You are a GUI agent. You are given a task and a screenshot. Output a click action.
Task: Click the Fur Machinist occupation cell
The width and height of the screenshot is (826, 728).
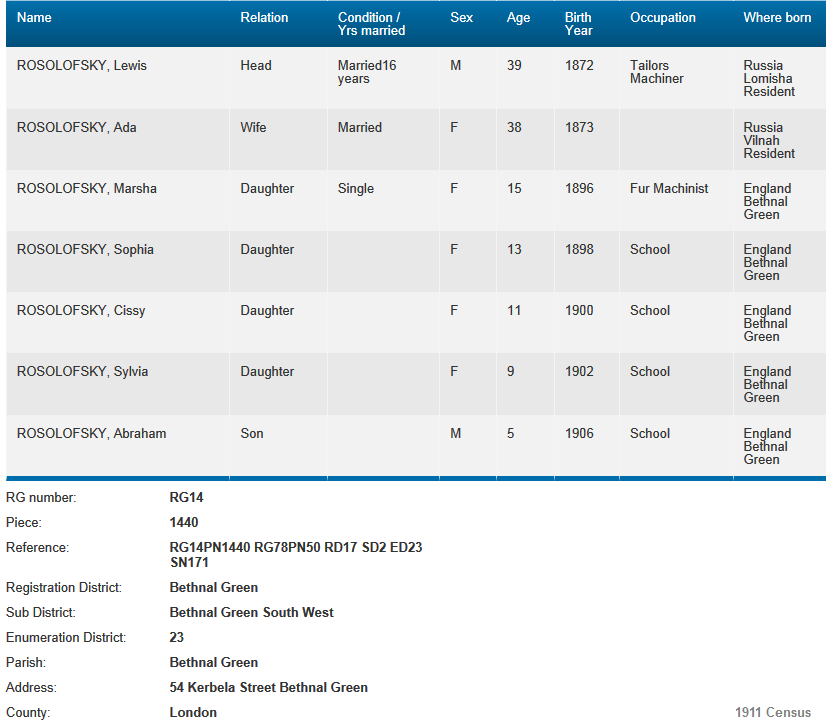669,189
